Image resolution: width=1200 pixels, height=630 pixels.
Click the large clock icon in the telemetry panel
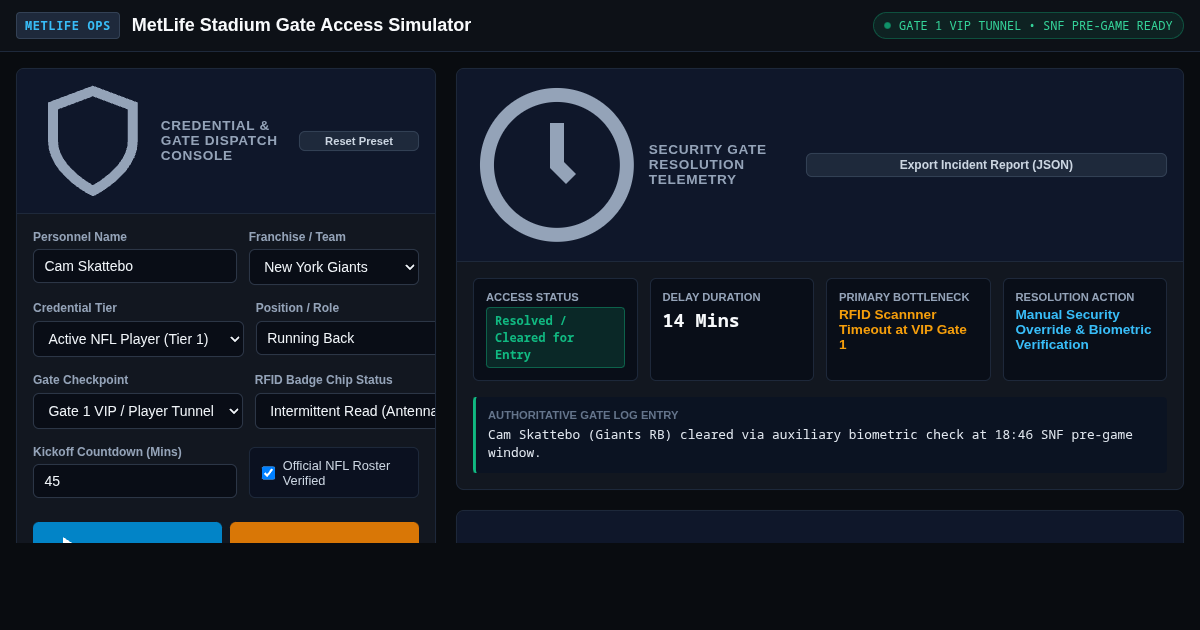point(557,165)
